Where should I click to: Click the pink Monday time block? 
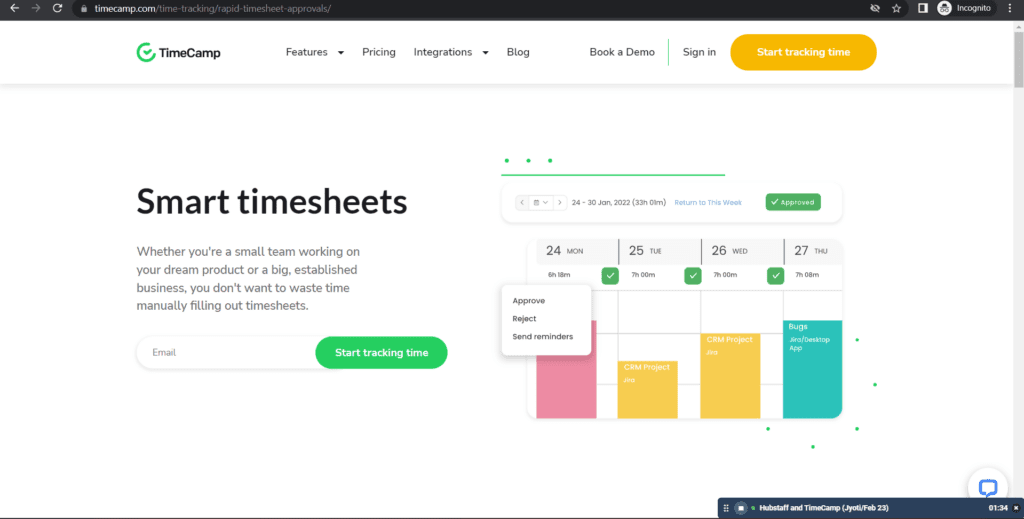coord(566,386)
